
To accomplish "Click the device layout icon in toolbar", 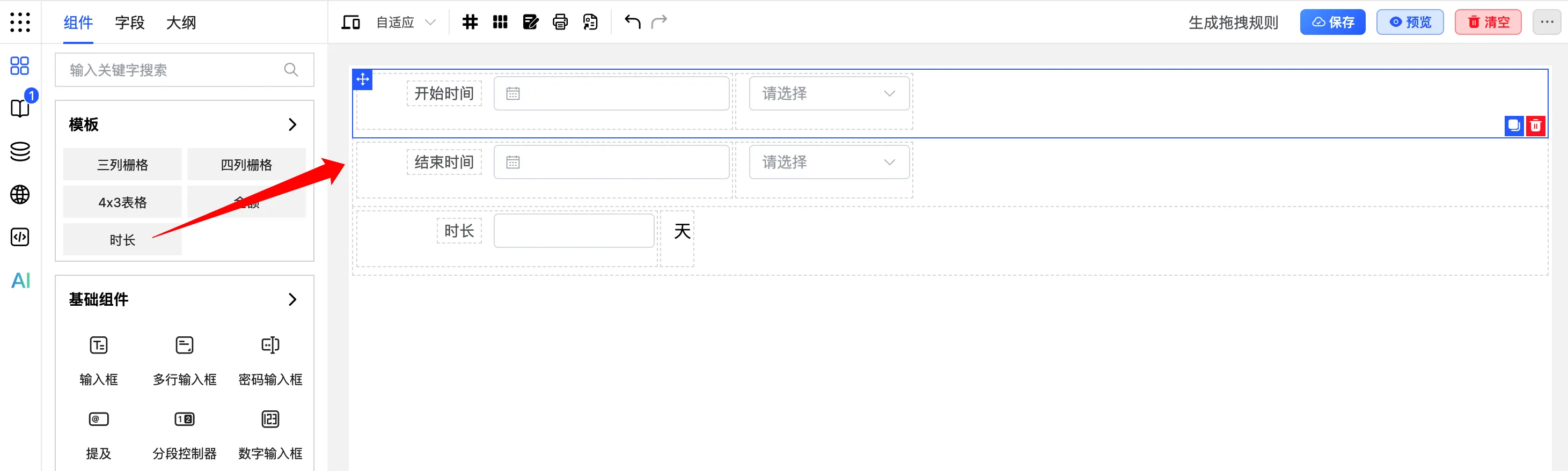I will 350,23.
